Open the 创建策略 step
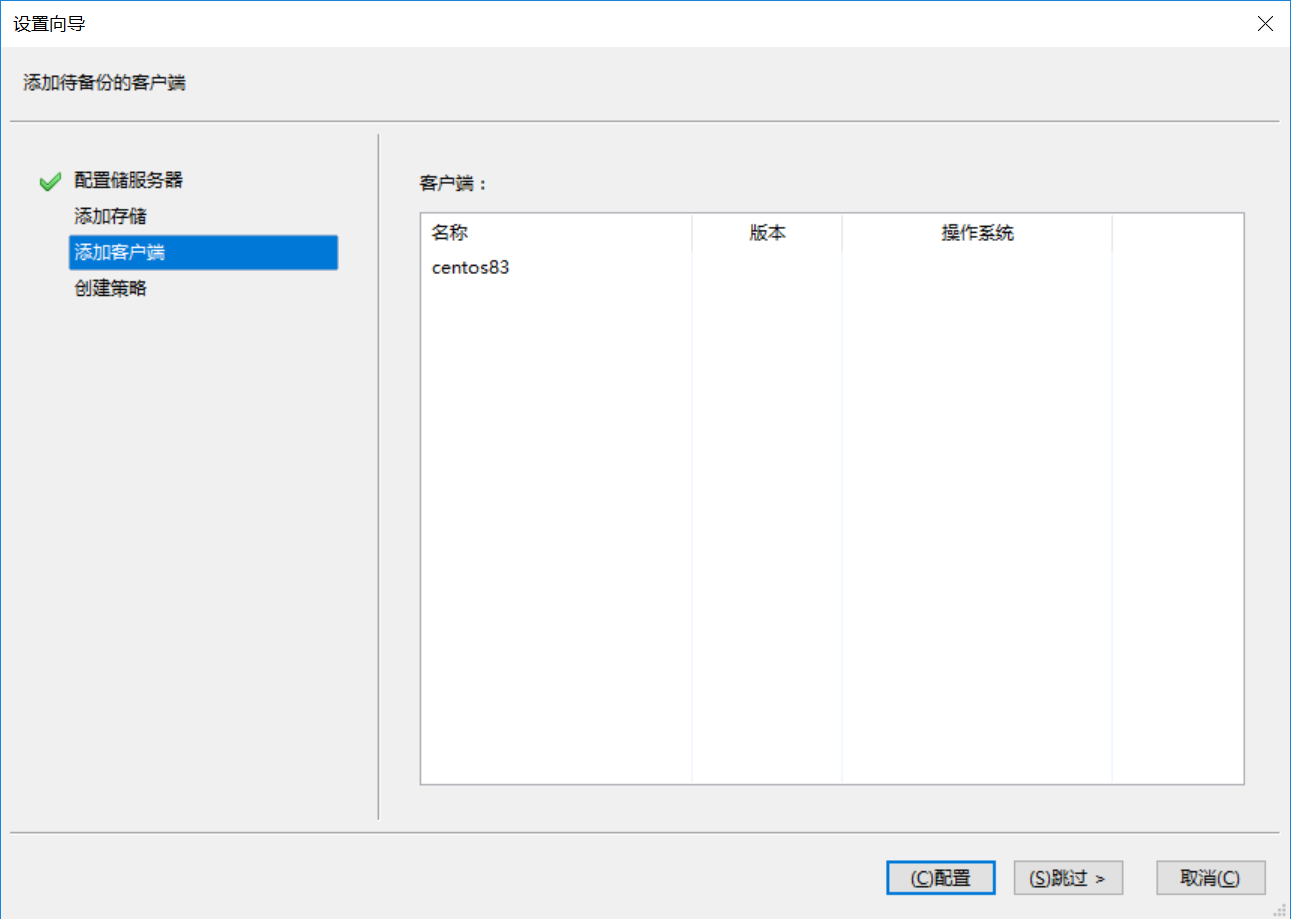The image size is (1291, 919). (111, 289)
